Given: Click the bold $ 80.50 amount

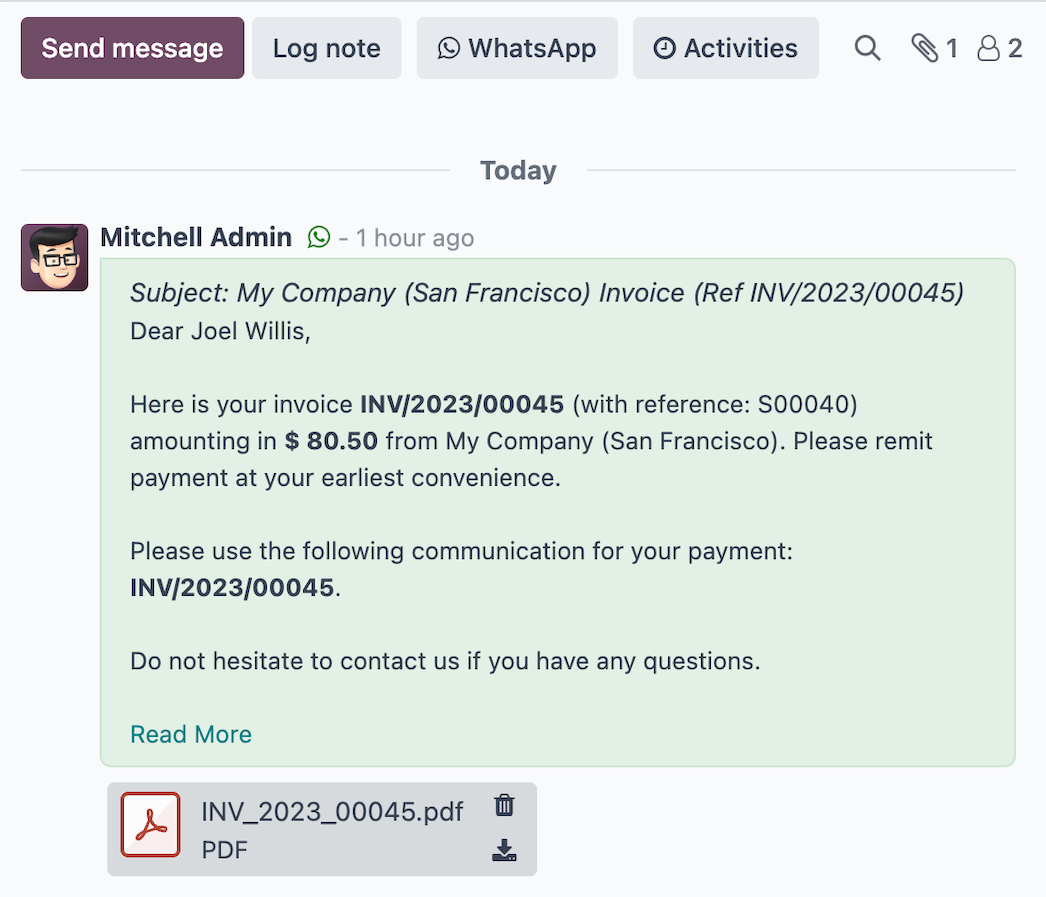Looking at the screenshot, I should tap(331, 441).
